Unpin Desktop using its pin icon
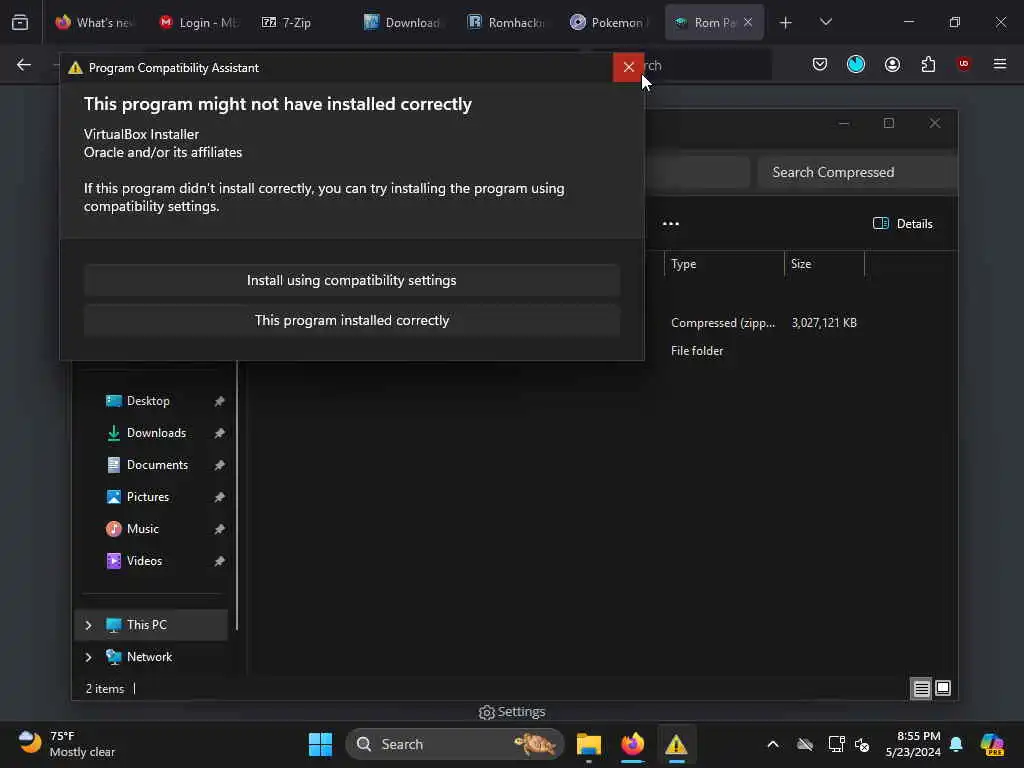 (x=219, y=401)
